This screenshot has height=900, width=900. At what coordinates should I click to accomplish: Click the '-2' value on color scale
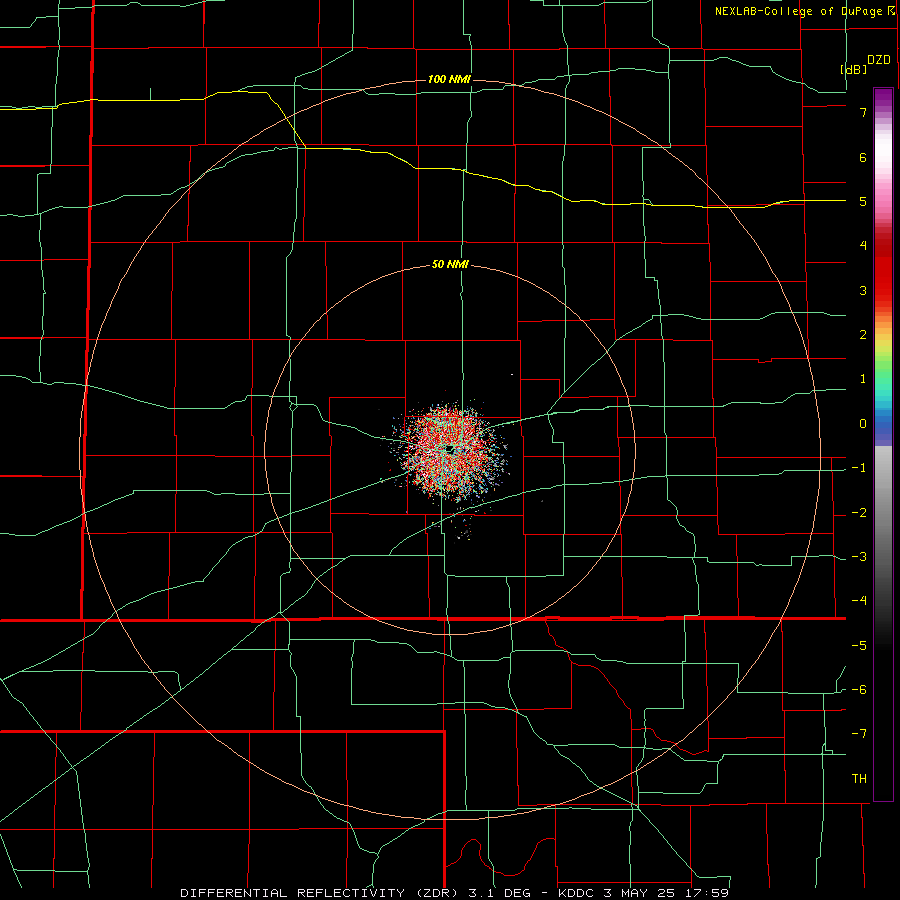859,513
